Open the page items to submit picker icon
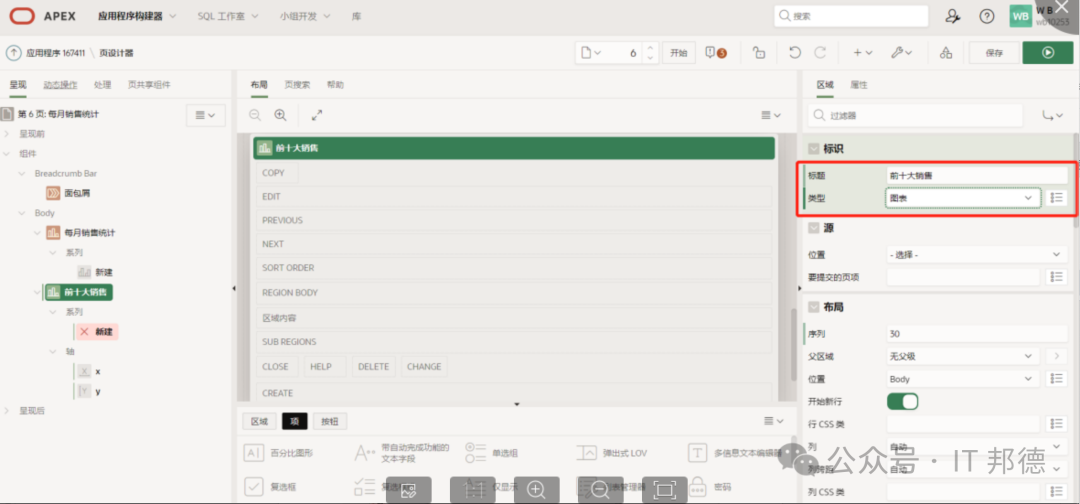The image size is (1080, 504). 1057,277
